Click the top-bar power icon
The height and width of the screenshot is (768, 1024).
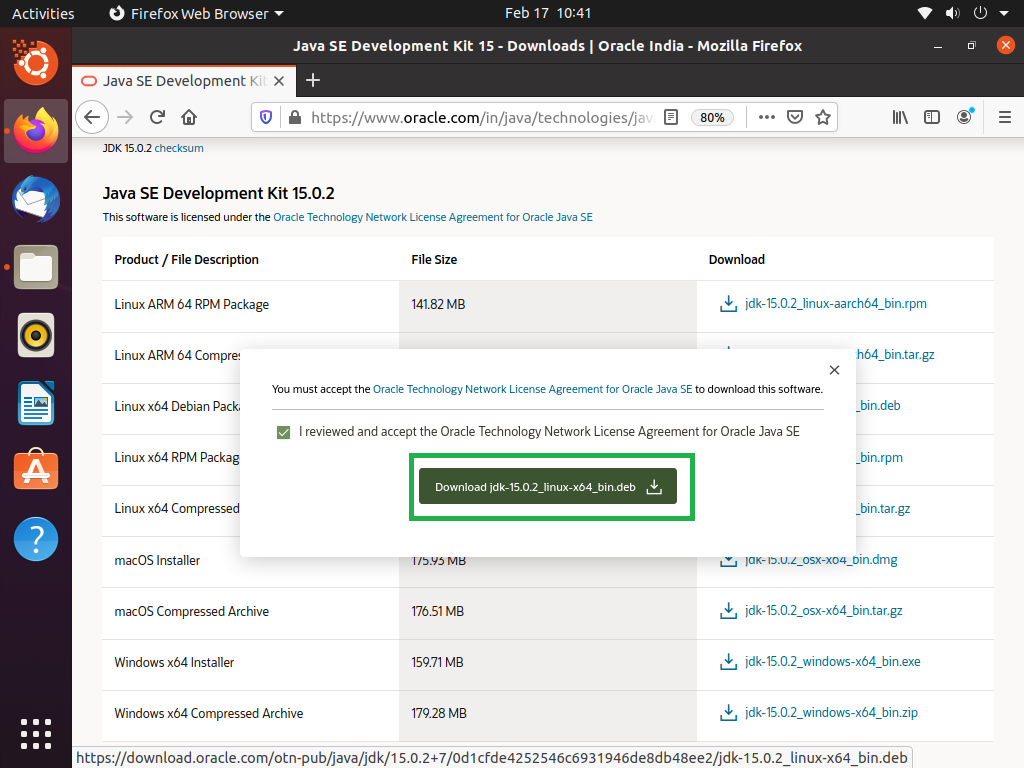tap(980, 13)
